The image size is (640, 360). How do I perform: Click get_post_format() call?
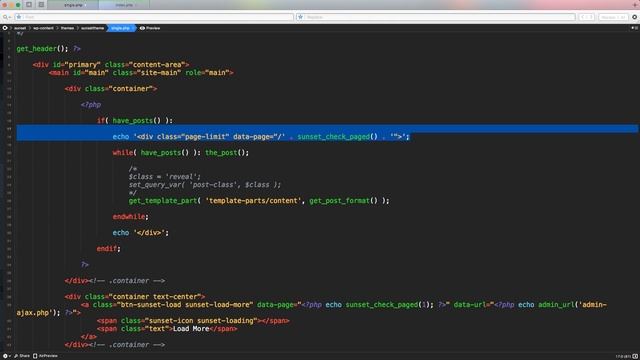(343, 200)
